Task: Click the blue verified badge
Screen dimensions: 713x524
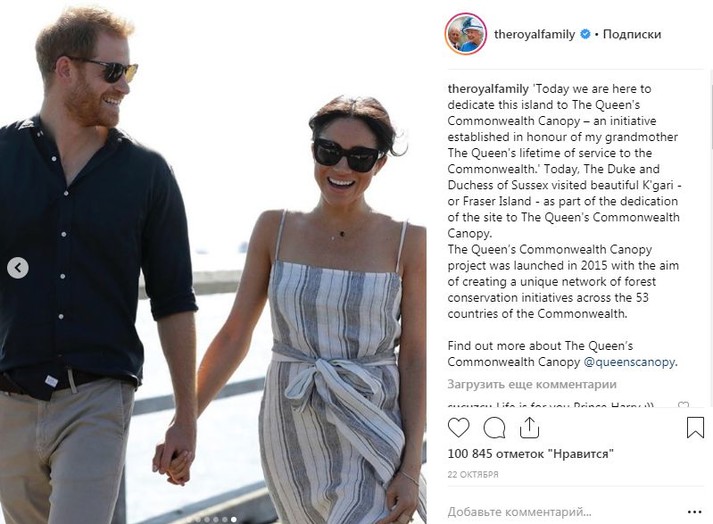Action: (584, 34)
